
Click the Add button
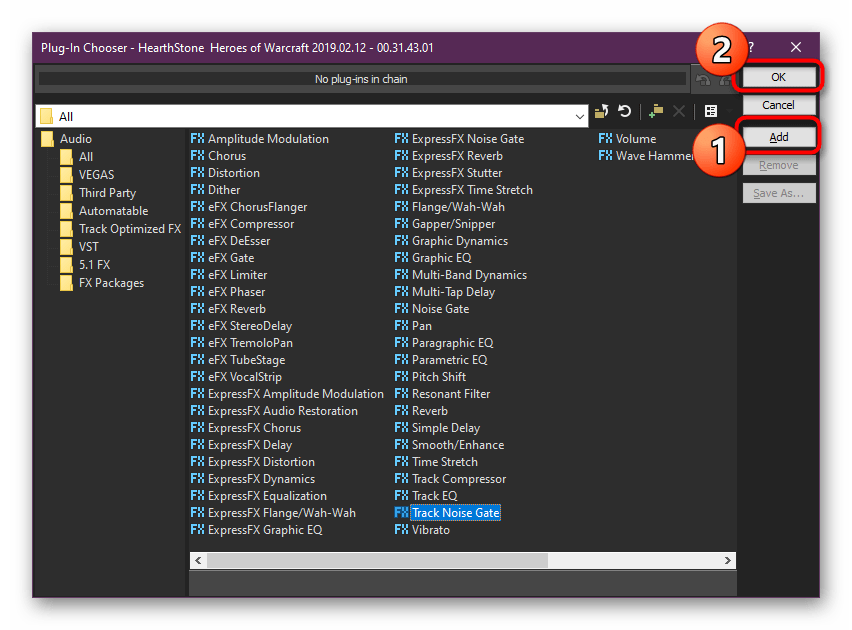[778, 137]
